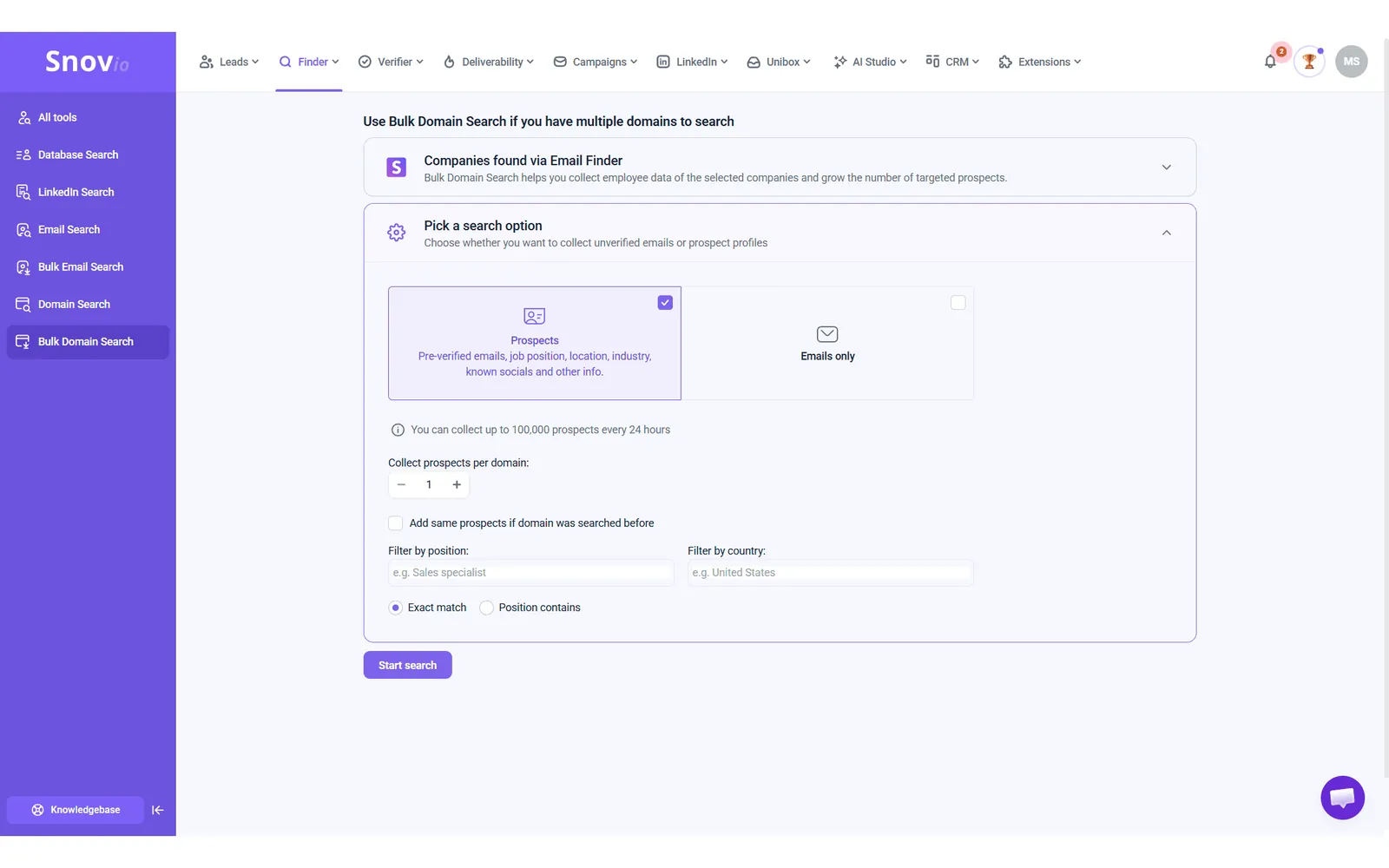Open Bulk Email Search in sidebar

(x=88, y=267)
